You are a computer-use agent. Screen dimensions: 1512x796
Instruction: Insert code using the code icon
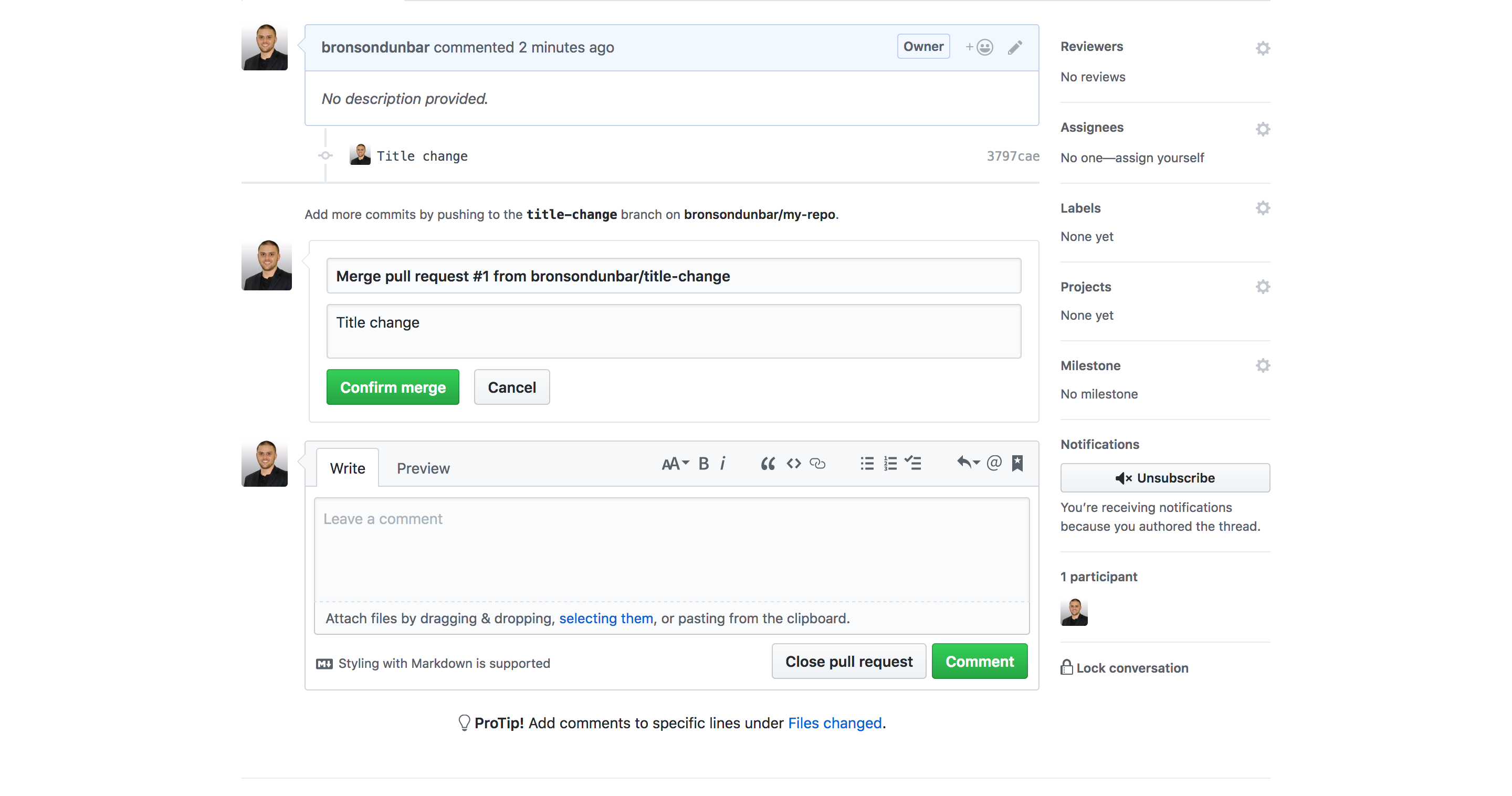pos(794,464)
